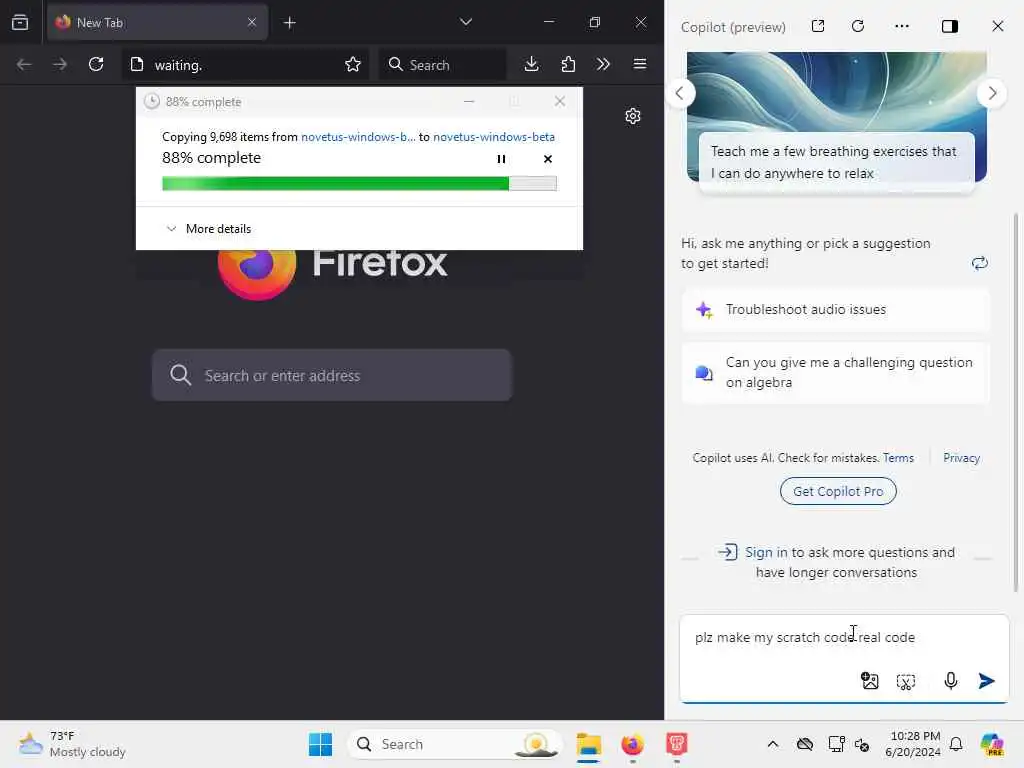Choose challenging algebra question suggestion
The image size is (1024, 768).
tap(835, 372)
